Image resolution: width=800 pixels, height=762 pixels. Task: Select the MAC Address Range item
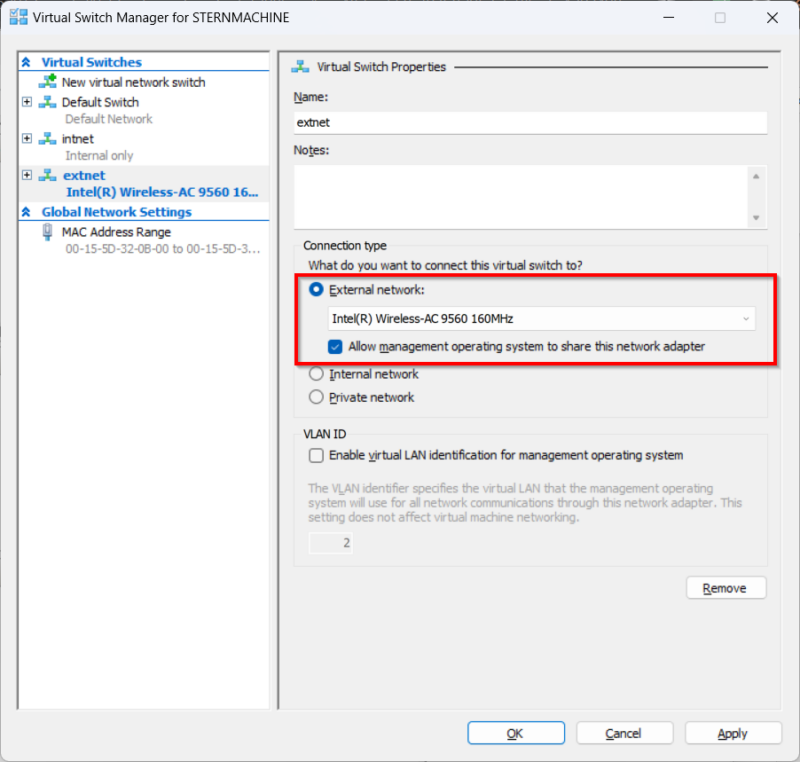coord(116,232)
